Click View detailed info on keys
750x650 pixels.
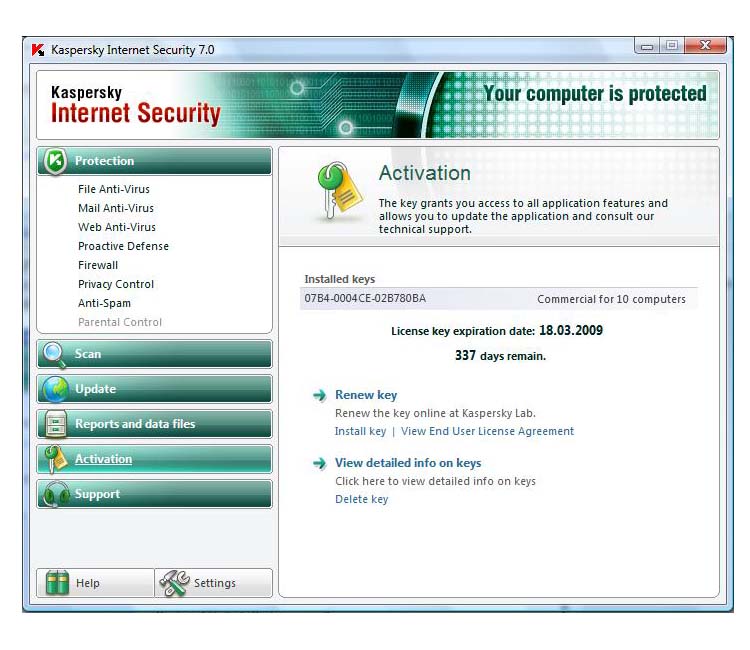(x=408, y=463)
